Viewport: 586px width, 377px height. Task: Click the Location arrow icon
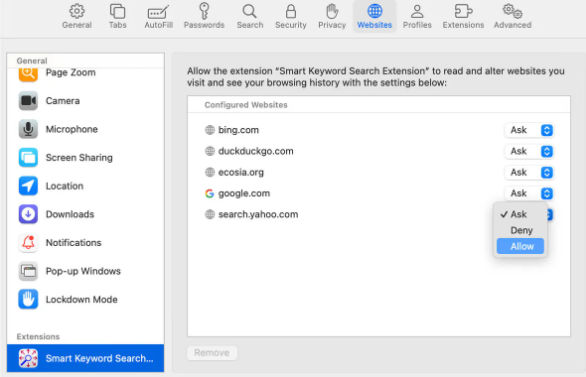point(28,186)
